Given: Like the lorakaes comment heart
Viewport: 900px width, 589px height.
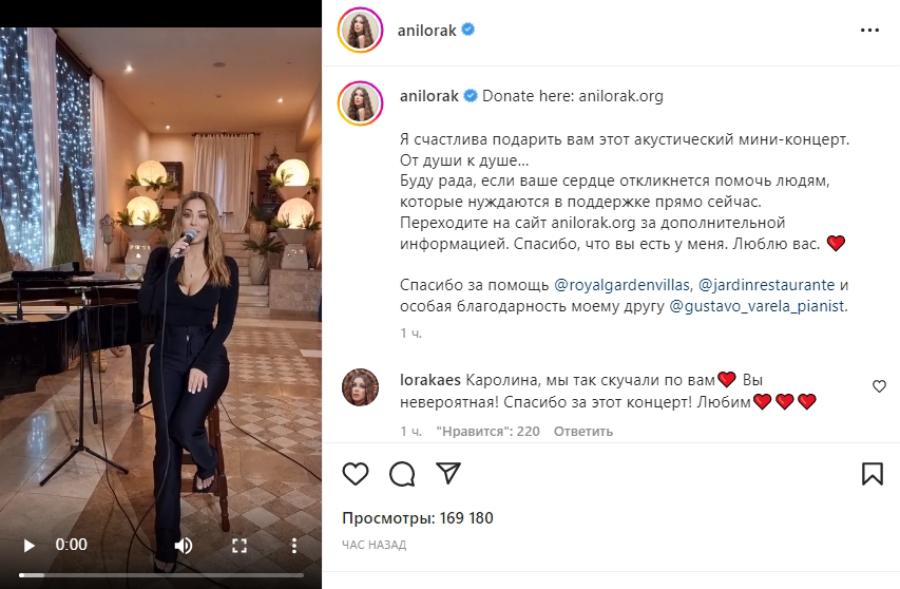Looking at the screenshot, I should click(x=879, y=386).
